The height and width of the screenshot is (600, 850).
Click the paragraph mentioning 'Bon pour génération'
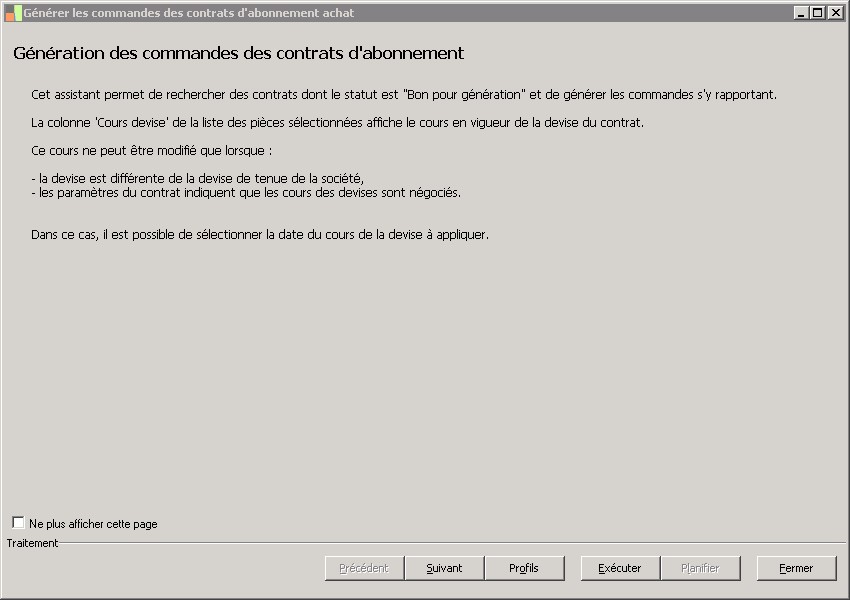click(404, 95)
